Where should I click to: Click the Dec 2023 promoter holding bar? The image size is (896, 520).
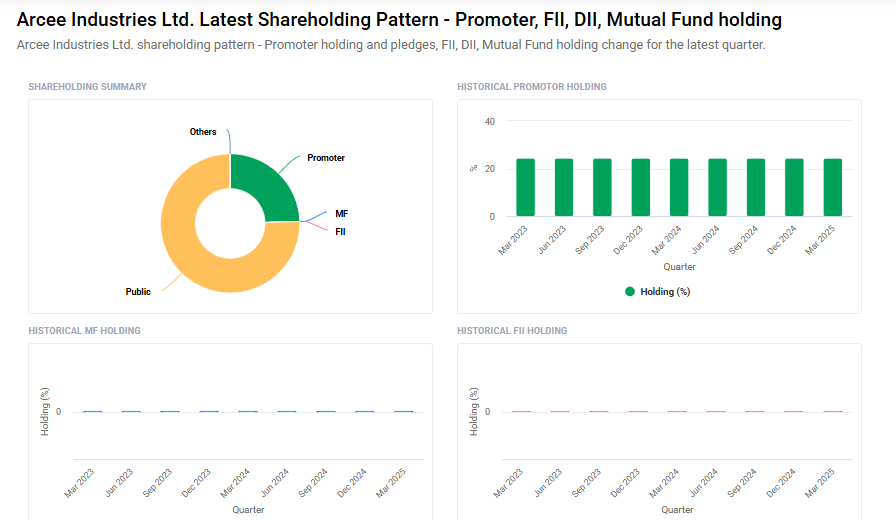coord(641,187)
